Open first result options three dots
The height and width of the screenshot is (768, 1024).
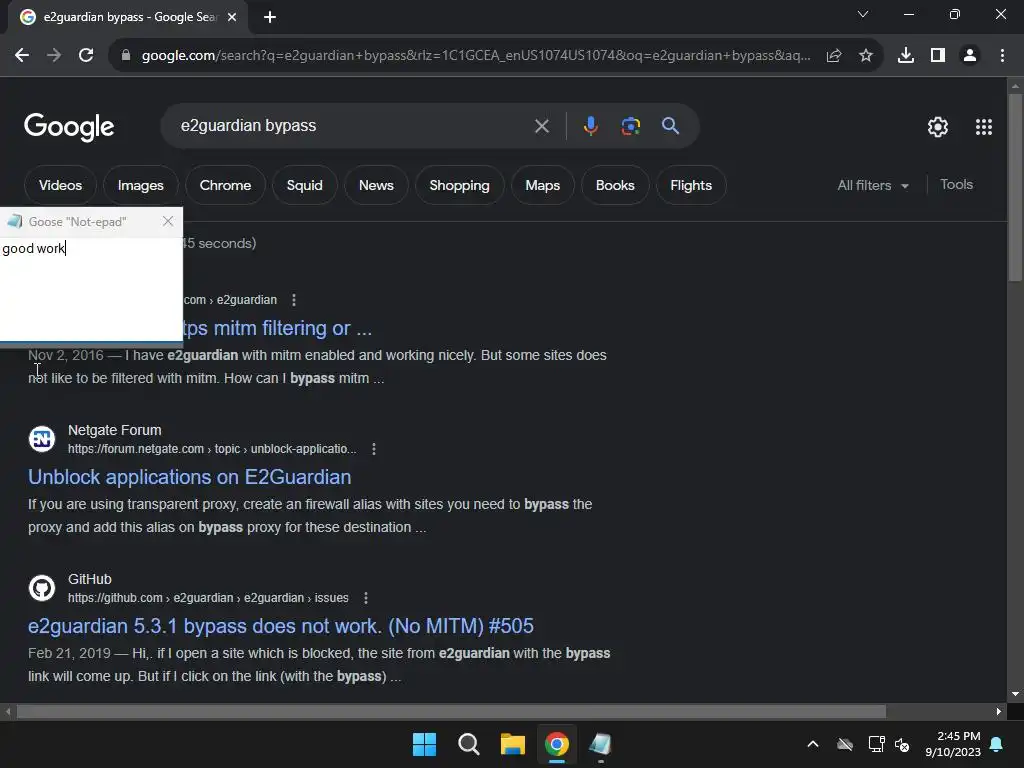(x=294, y=300)
